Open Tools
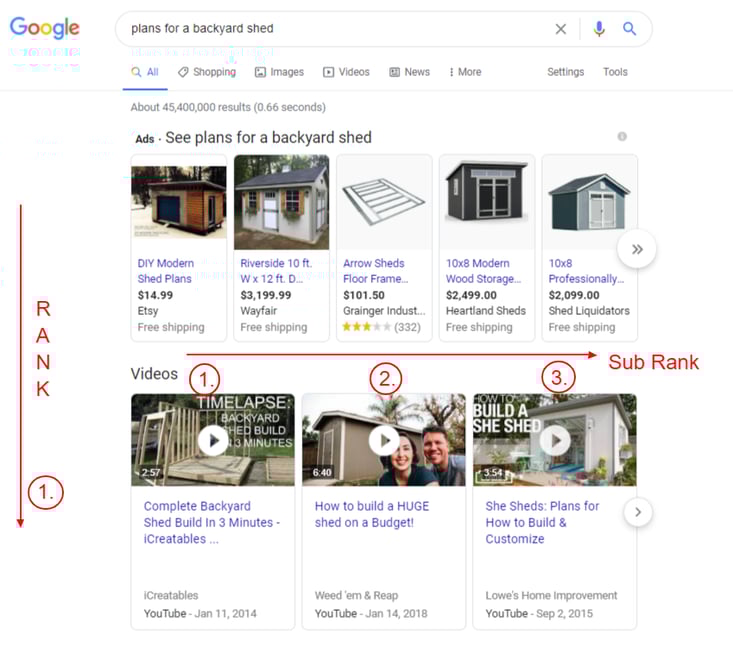The image size is (733, 647). 615,72
